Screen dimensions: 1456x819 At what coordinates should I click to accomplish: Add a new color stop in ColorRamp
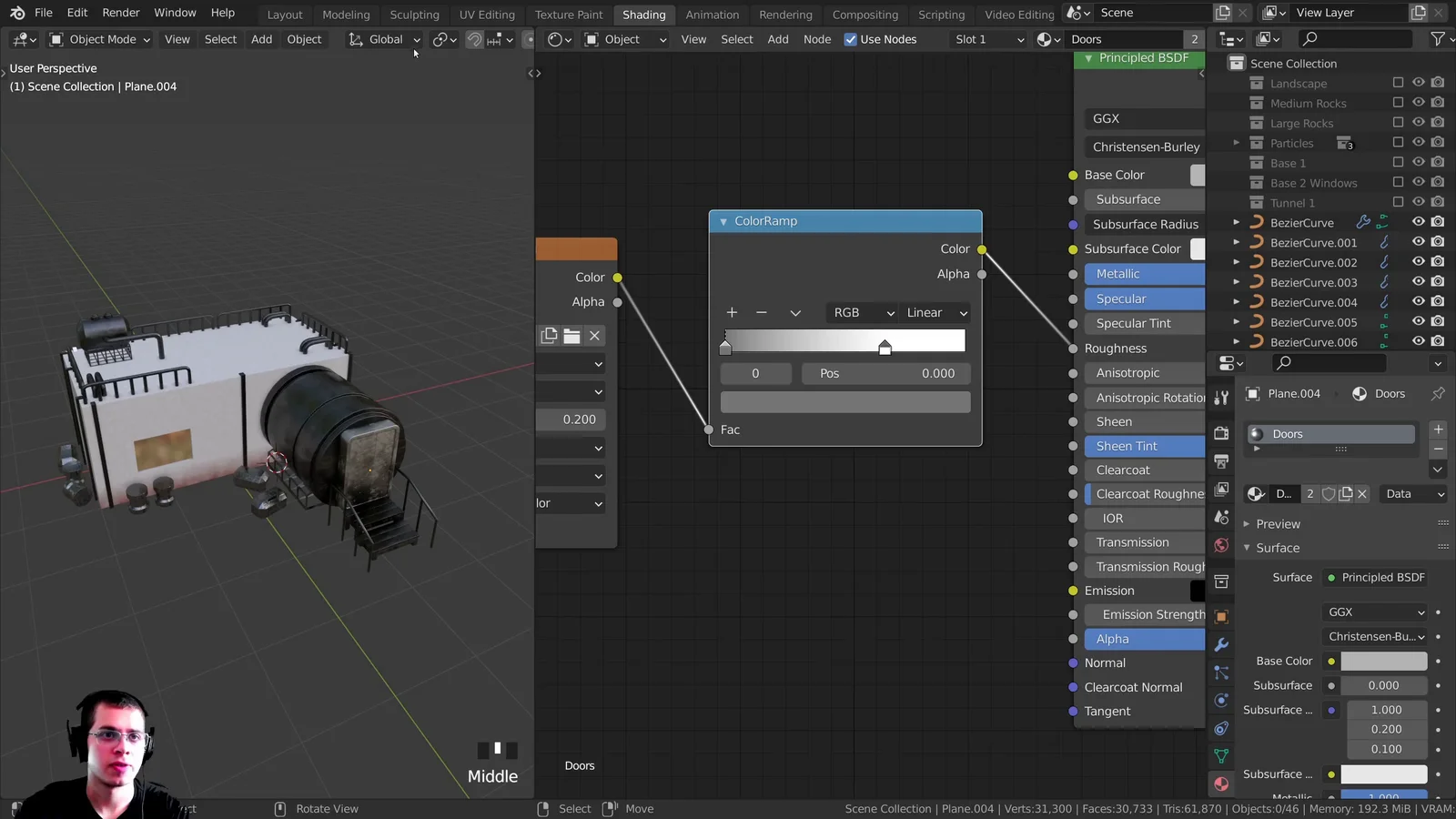tap(732, 312)
